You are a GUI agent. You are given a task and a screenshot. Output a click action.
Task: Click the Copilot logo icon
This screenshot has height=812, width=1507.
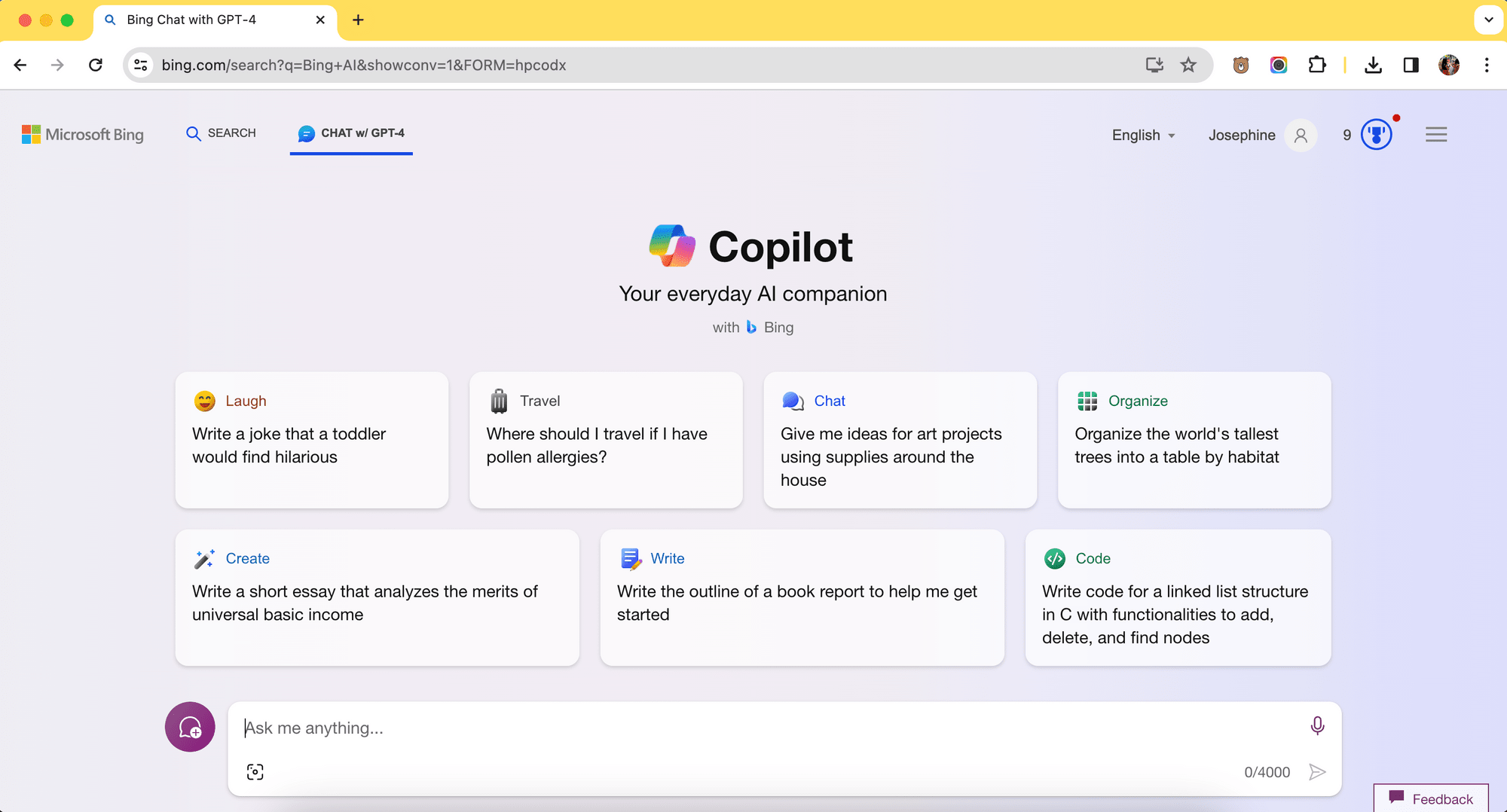tap(672, 246)
